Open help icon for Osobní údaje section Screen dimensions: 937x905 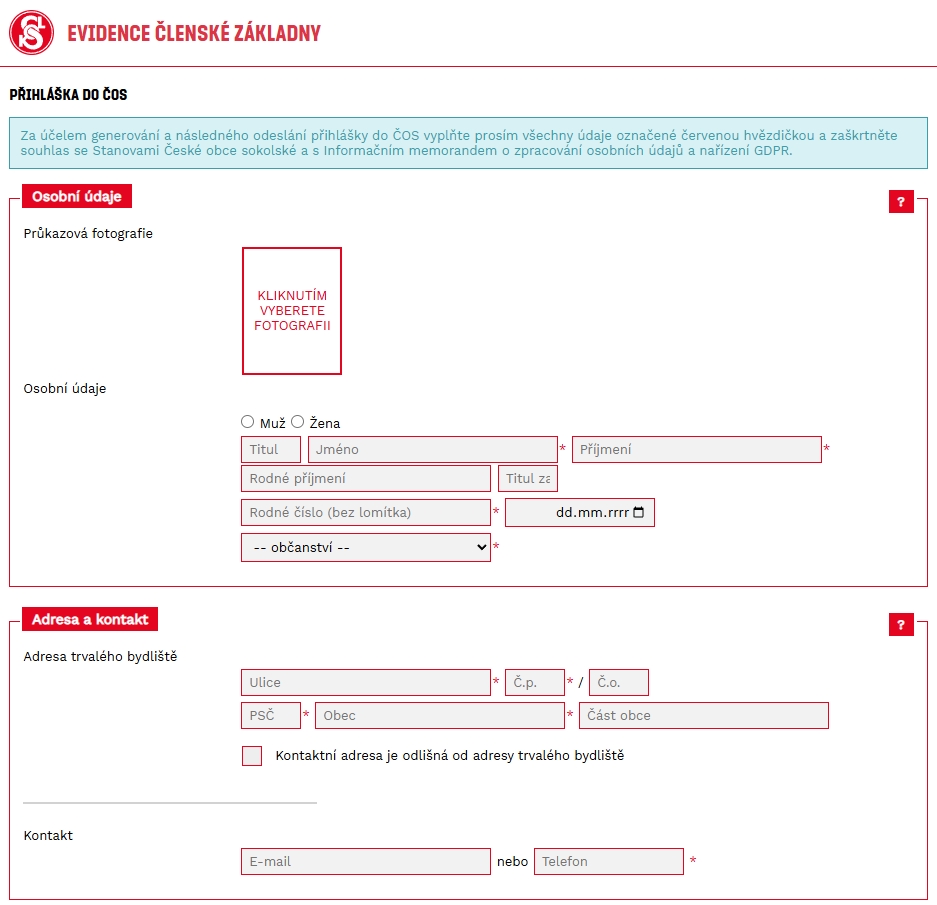[x=901, y=202]
